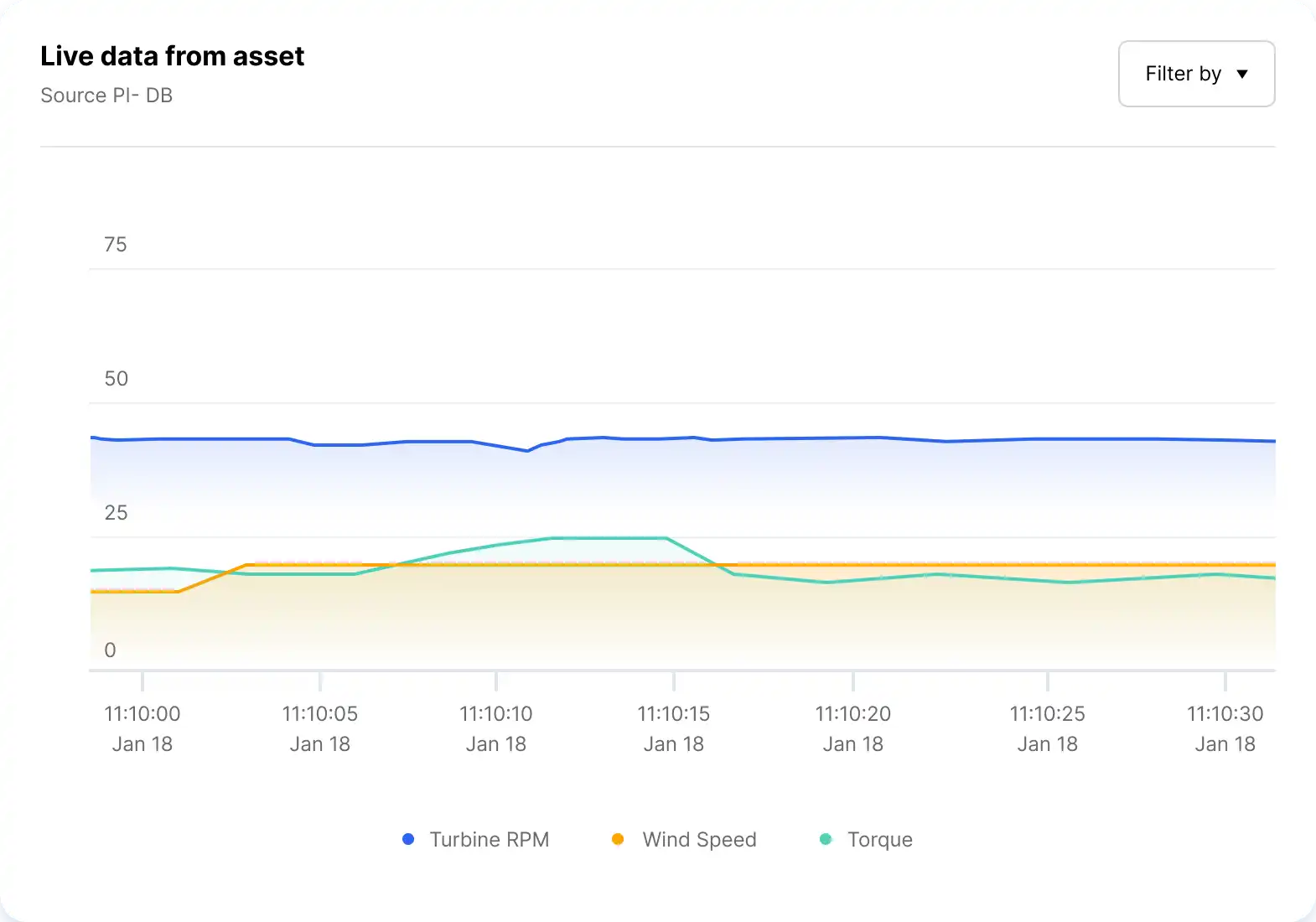Click the 75 value on y-axis
Viewport: 1316px width, 922px height.
pos(116,245)
